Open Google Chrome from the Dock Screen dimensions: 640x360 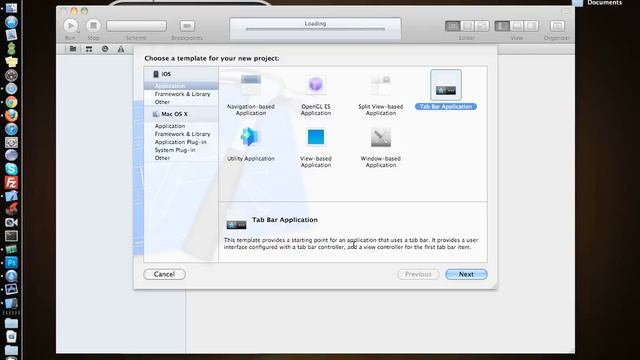click(11, 102)
